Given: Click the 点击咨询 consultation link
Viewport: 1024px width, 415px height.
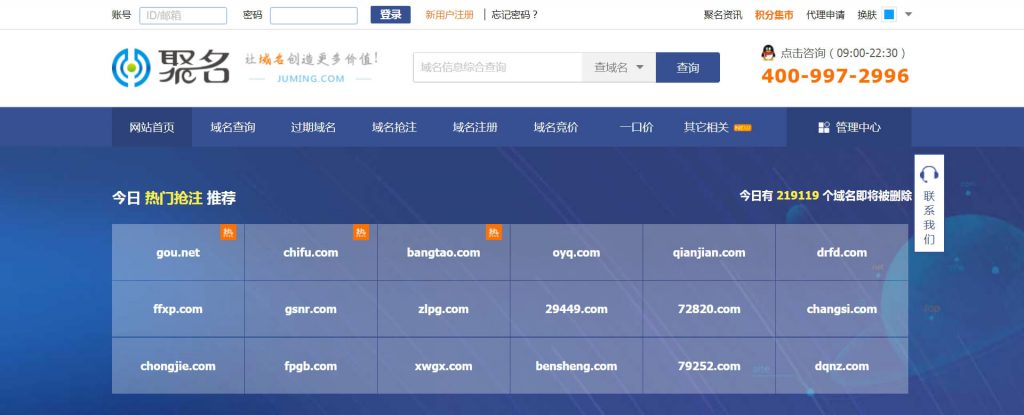Looking at the screenshot, I should (x=843, y=53).
